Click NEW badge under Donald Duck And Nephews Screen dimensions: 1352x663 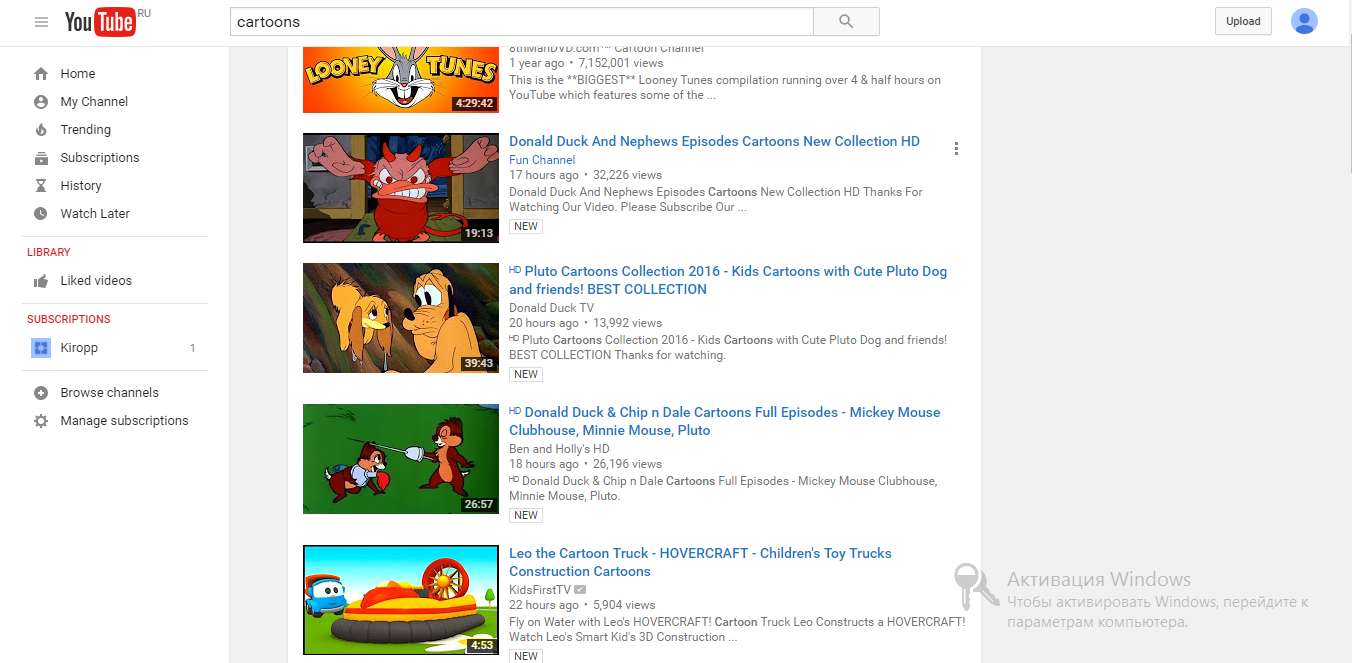point(526,227)
